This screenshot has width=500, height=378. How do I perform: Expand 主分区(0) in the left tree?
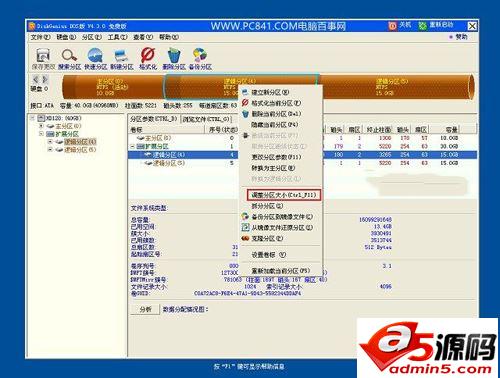click(x=41, y=126)
